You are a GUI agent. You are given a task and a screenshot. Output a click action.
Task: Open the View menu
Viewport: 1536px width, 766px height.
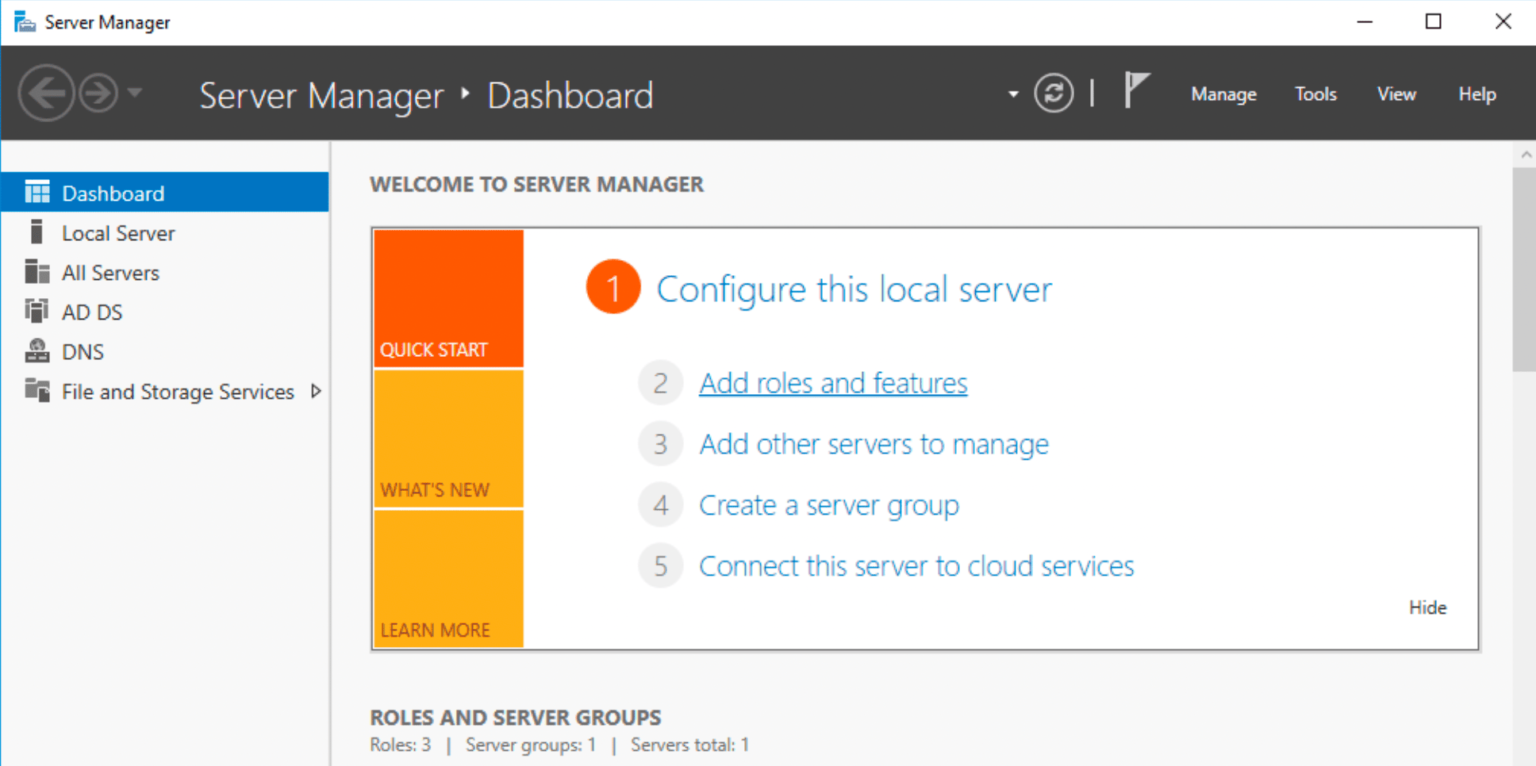(1396, 94)
